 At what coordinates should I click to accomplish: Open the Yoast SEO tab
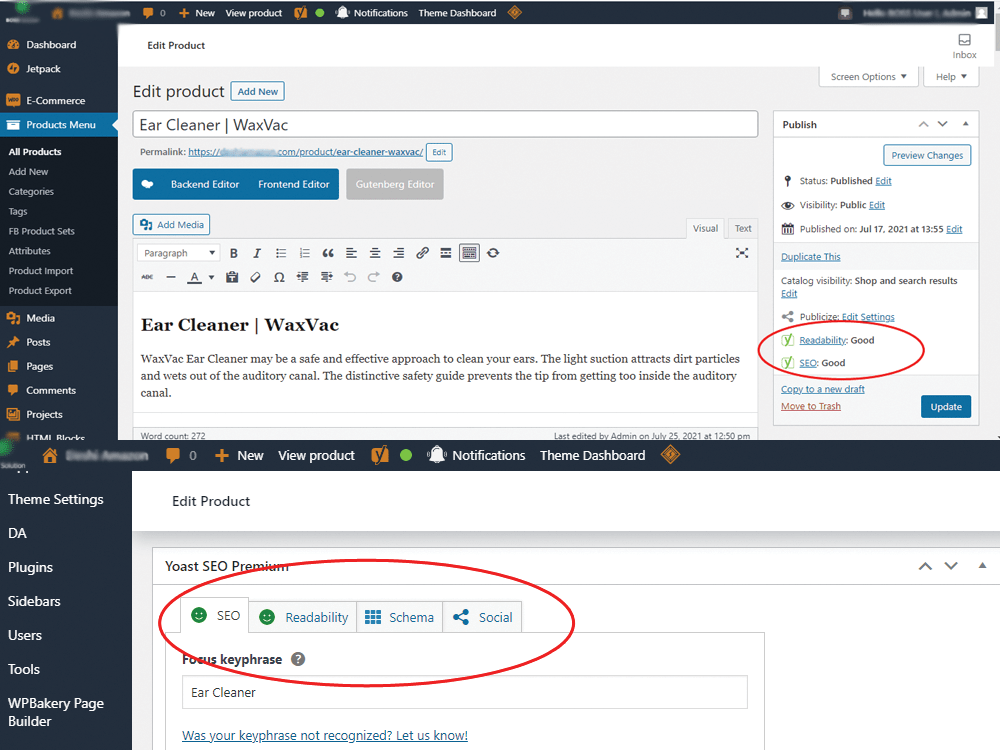pyautogui.click(x=216, y=615)
